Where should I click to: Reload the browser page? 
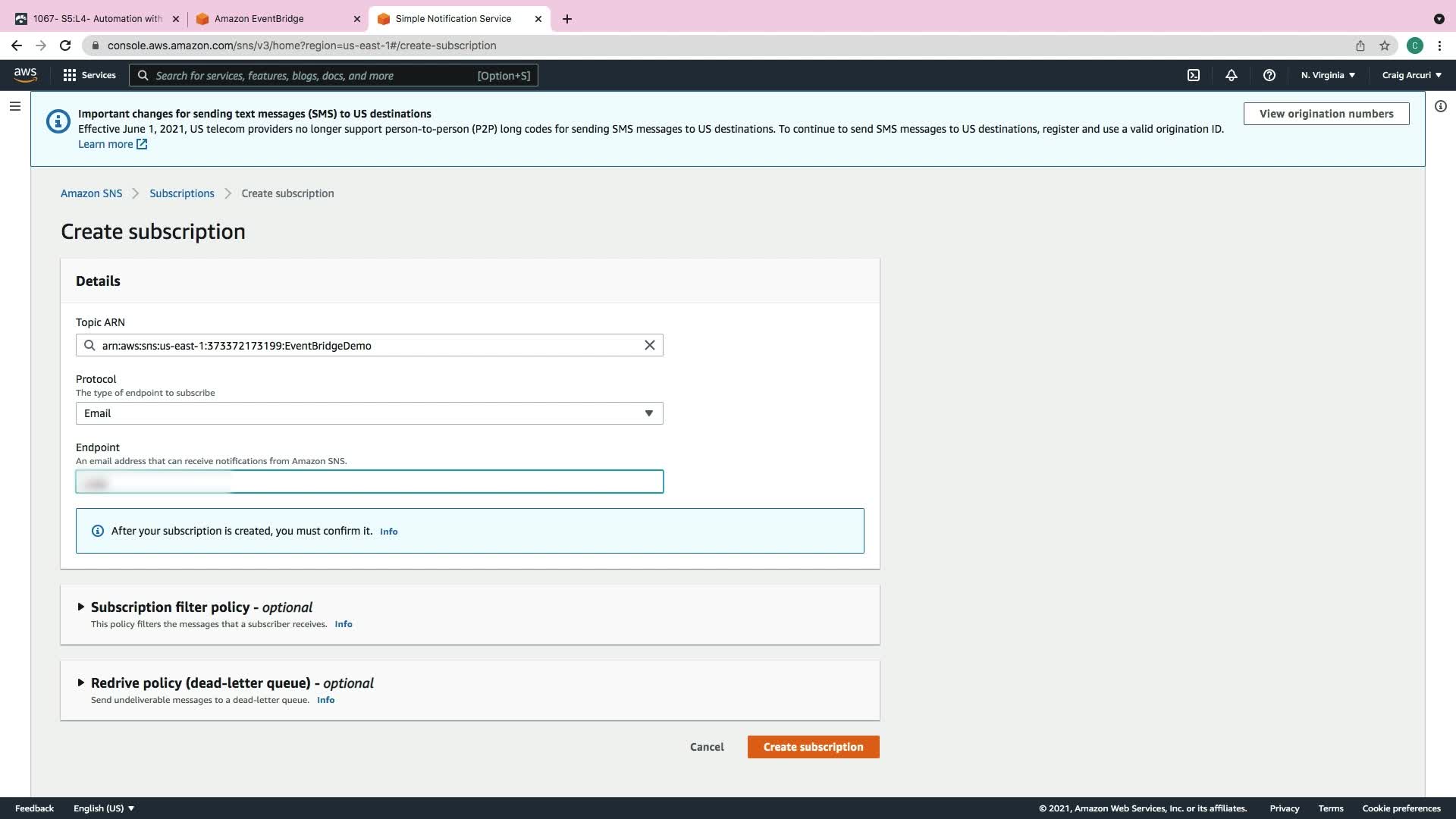tap(65, 45)
